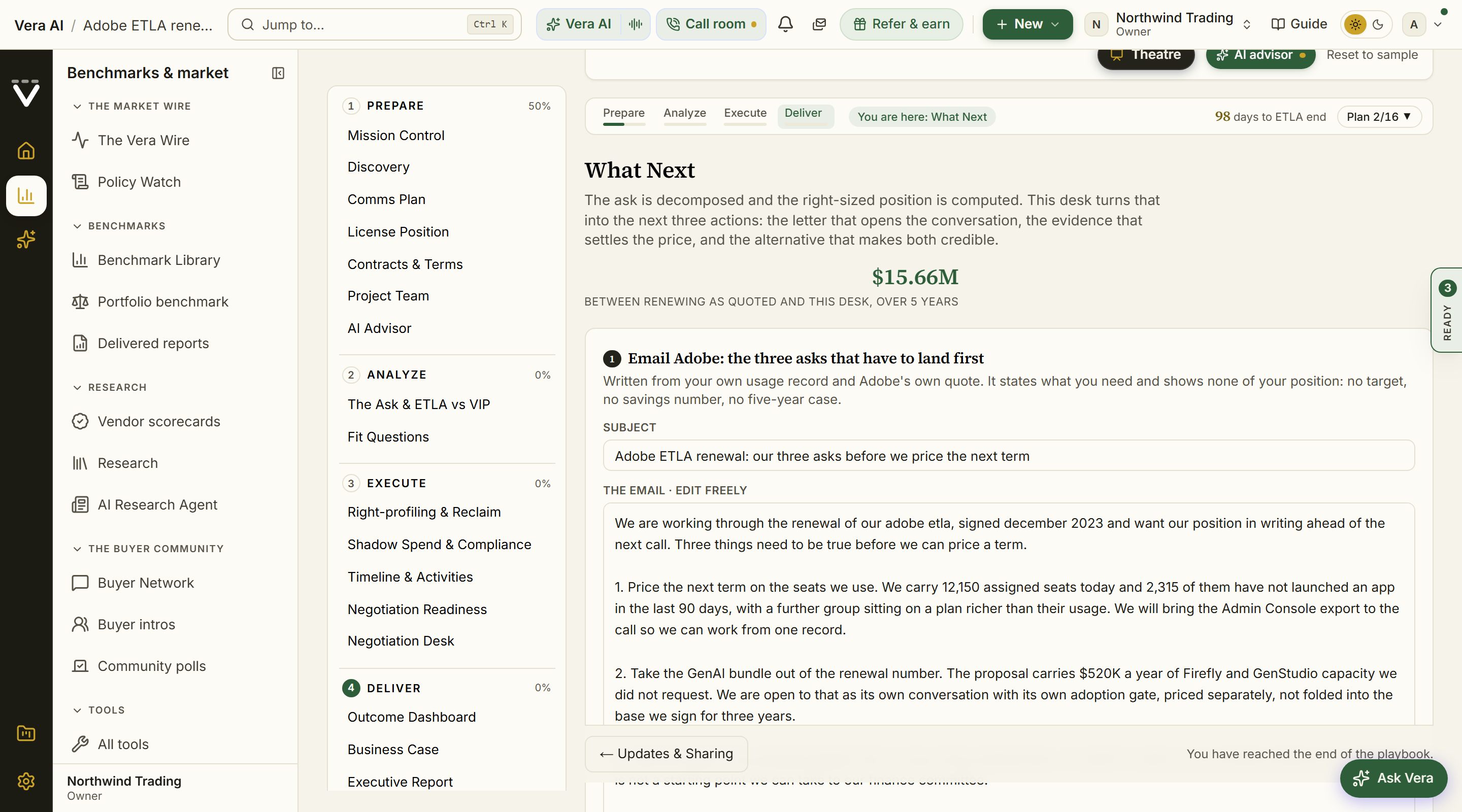Collapse the Benchmarks & market sidebar panel
Screen dimensions: 1462x812
click(278, 73)
